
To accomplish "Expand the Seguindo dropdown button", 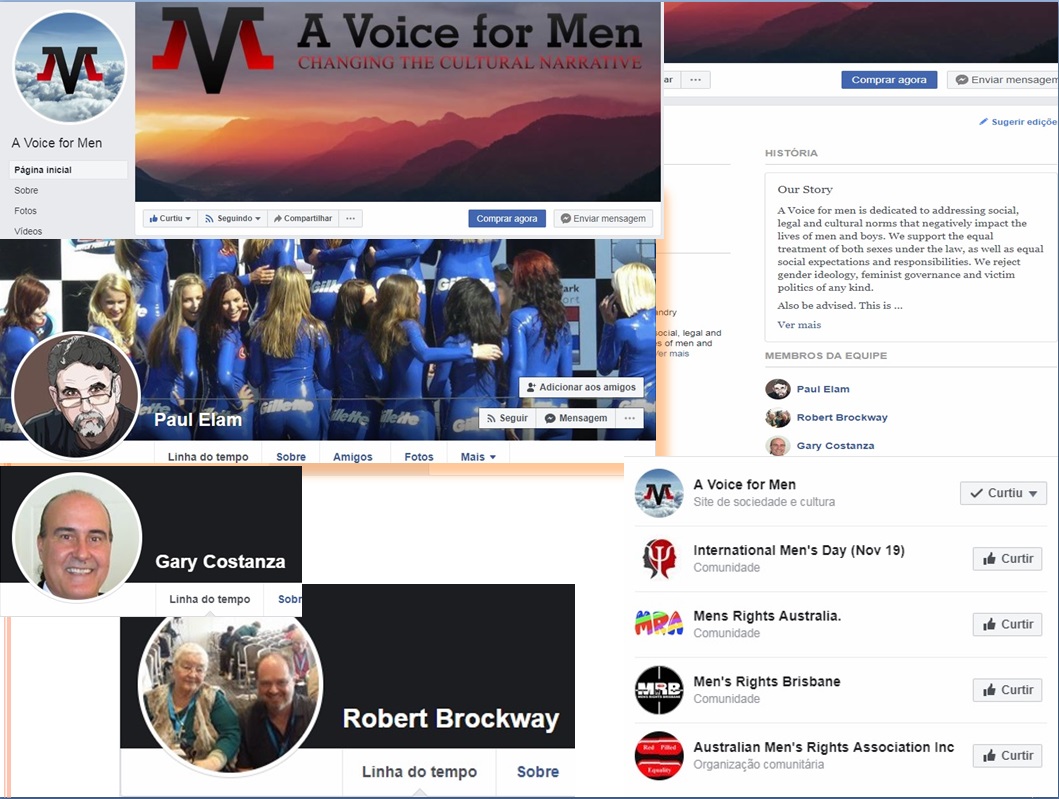I will click(232, 218).
